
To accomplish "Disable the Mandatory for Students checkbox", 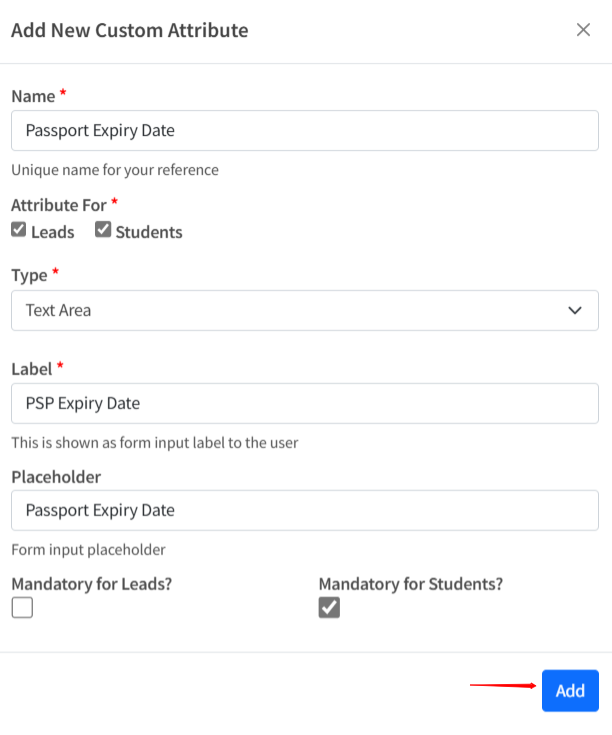I will point(329,607).
